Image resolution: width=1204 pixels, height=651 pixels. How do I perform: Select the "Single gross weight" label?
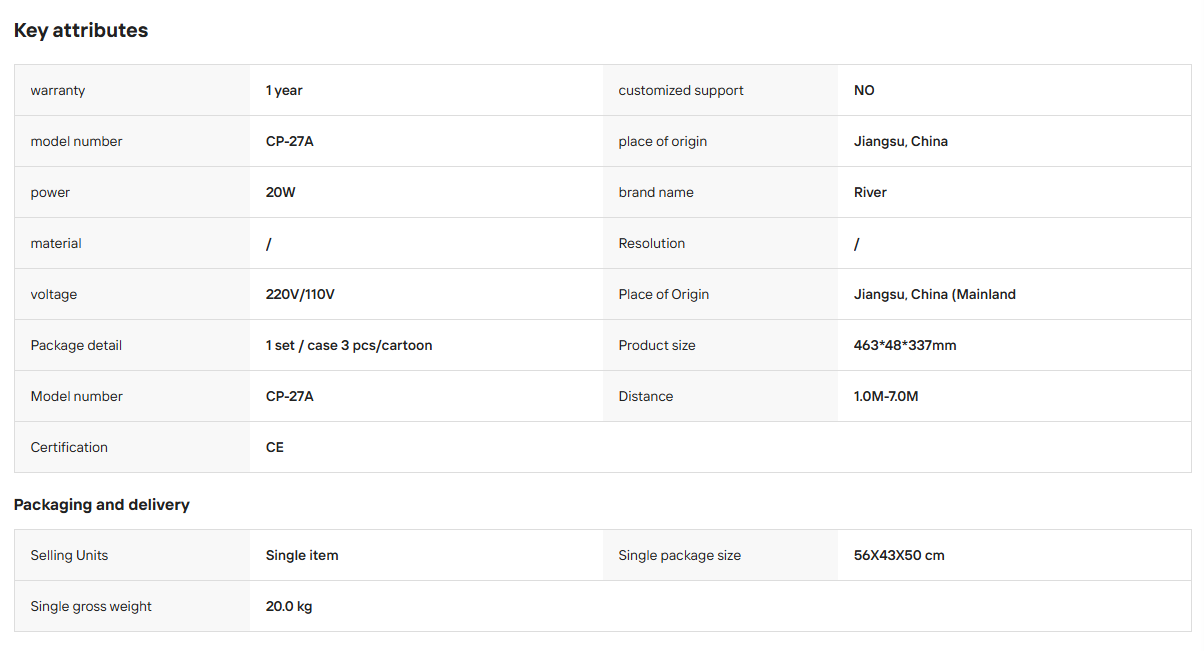pos(91,607)
